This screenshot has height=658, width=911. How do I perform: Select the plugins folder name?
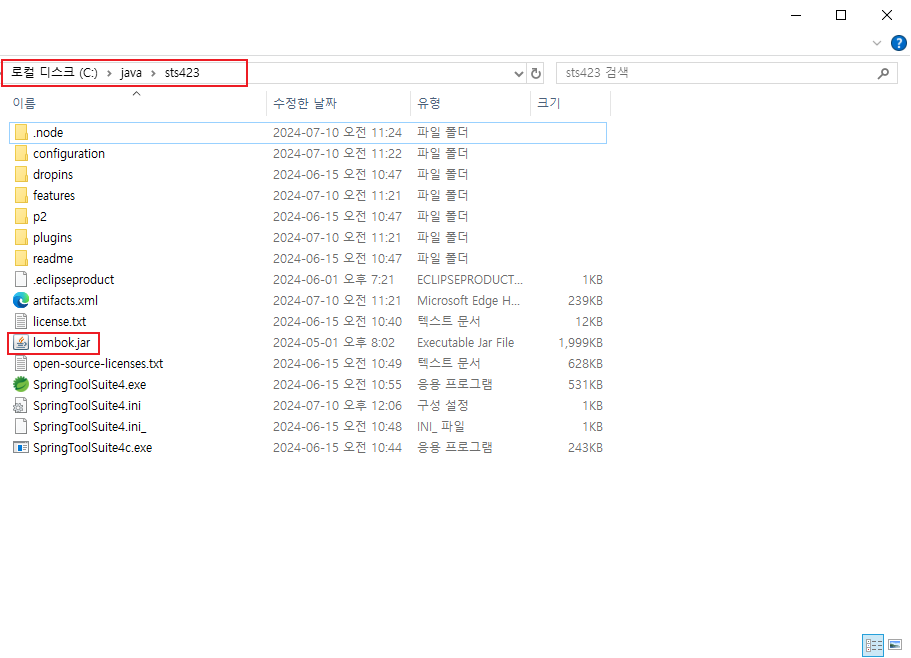[x=52, y=238]
